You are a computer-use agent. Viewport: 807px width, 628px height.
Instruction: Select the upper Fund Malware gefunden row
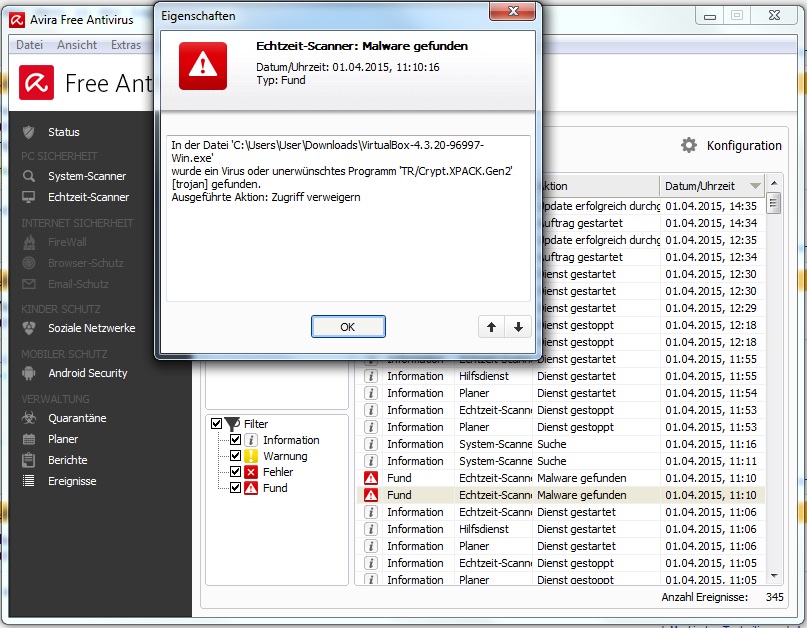pos(559,478)
